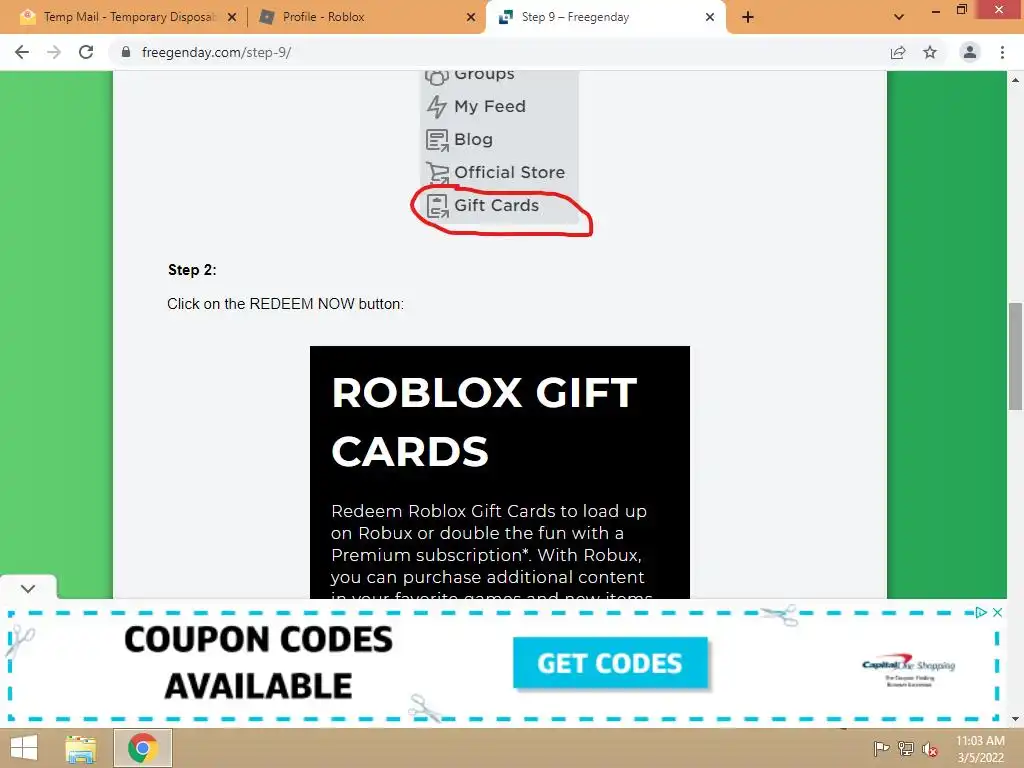
Task: Click the muted volume tray icon
Action: (929, 748)
